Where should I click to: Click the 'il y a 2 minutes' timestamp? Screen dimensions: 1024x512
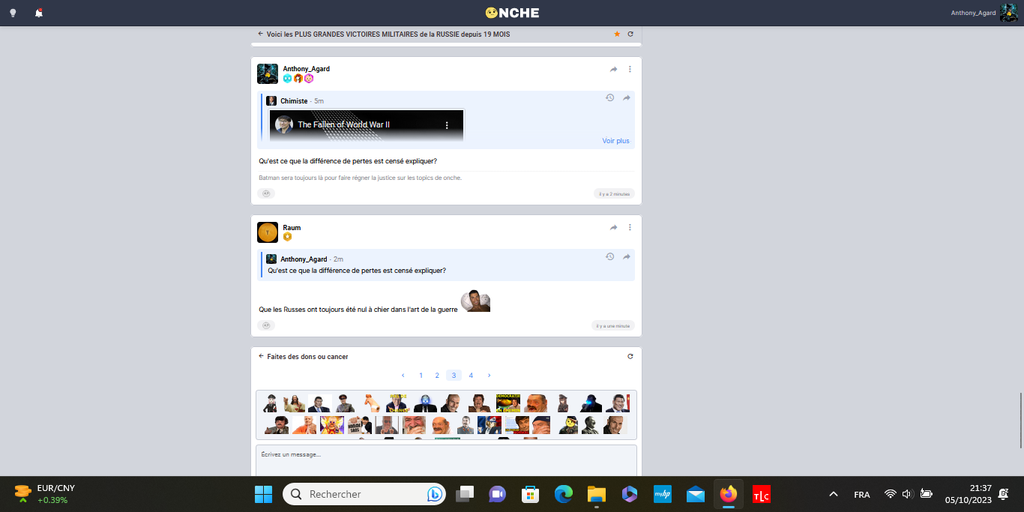[614, 194]
